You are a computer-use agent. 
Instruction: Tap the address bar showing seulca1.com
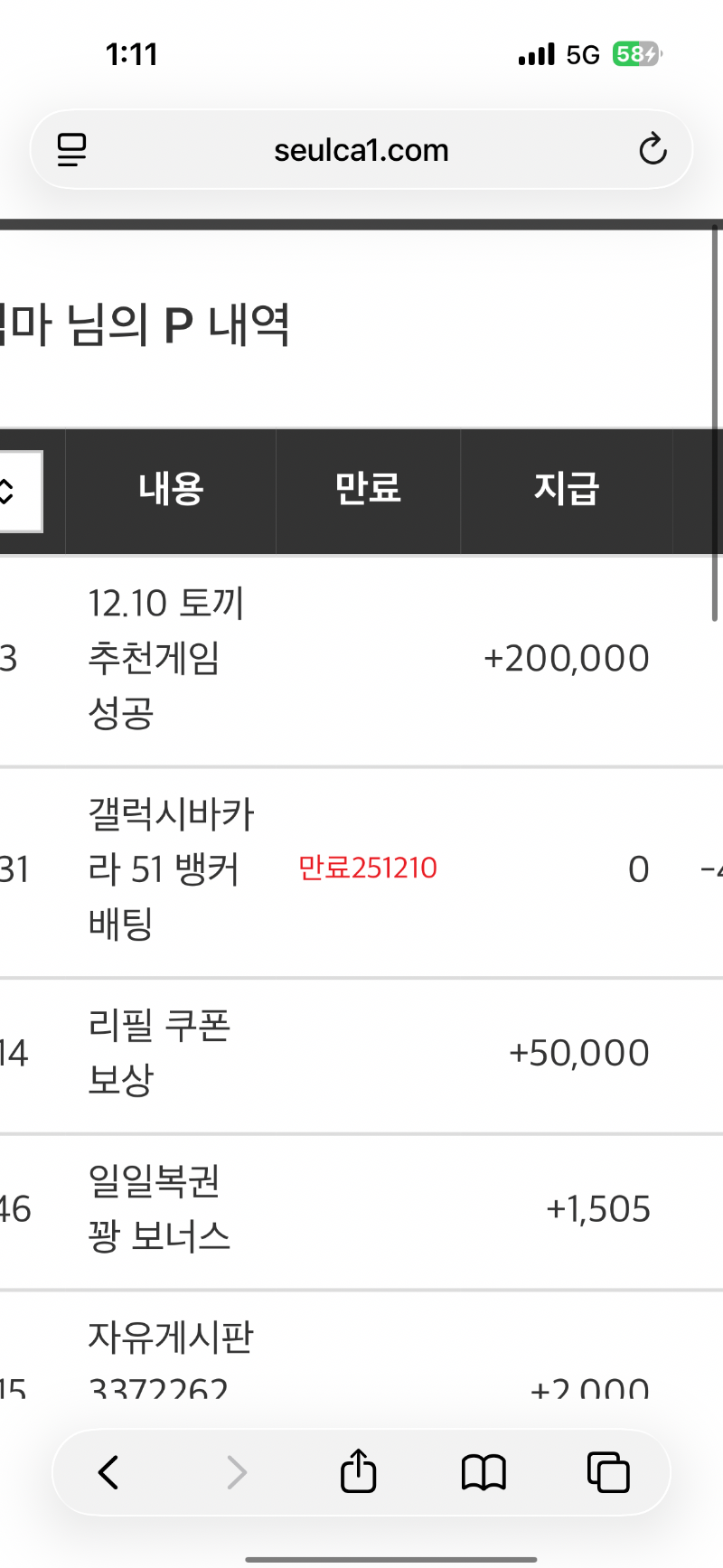click(361, 150)
